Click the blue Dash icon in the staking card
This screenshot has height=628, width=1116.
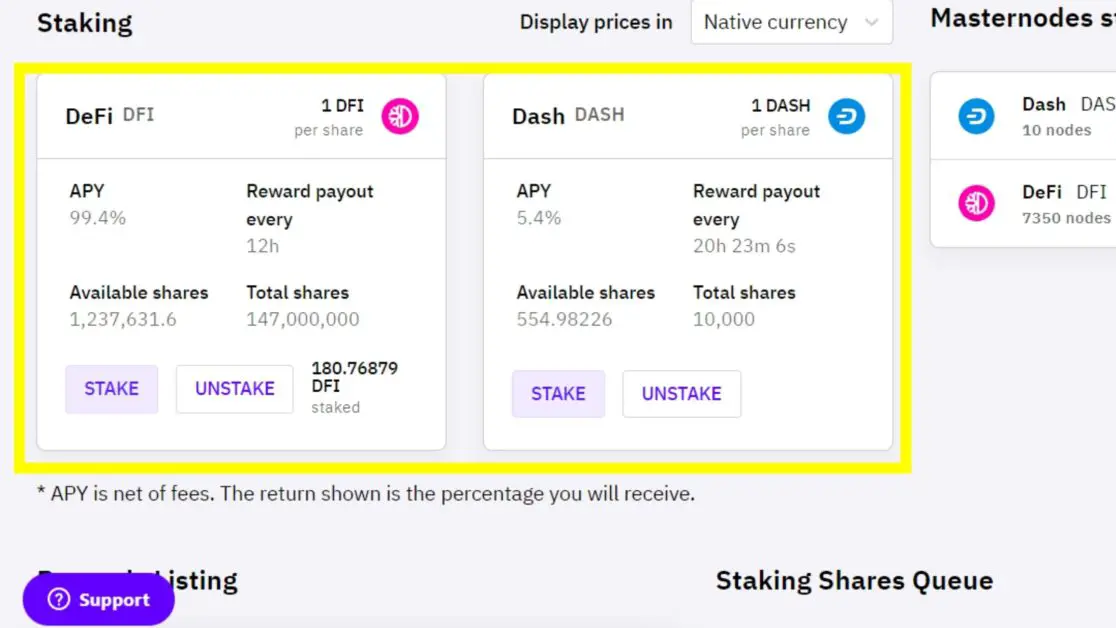coord(846,116)
